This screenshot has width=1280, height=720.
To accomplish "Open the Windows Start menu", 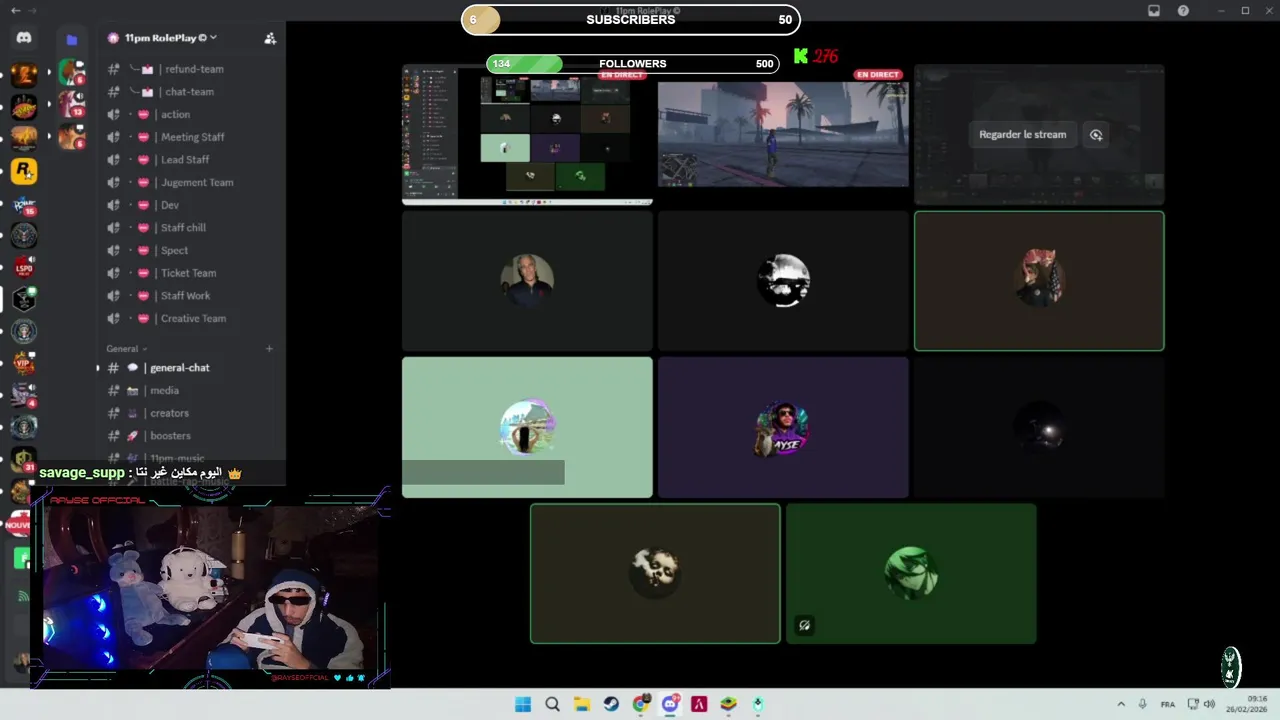I will click(x=522, y=704).
